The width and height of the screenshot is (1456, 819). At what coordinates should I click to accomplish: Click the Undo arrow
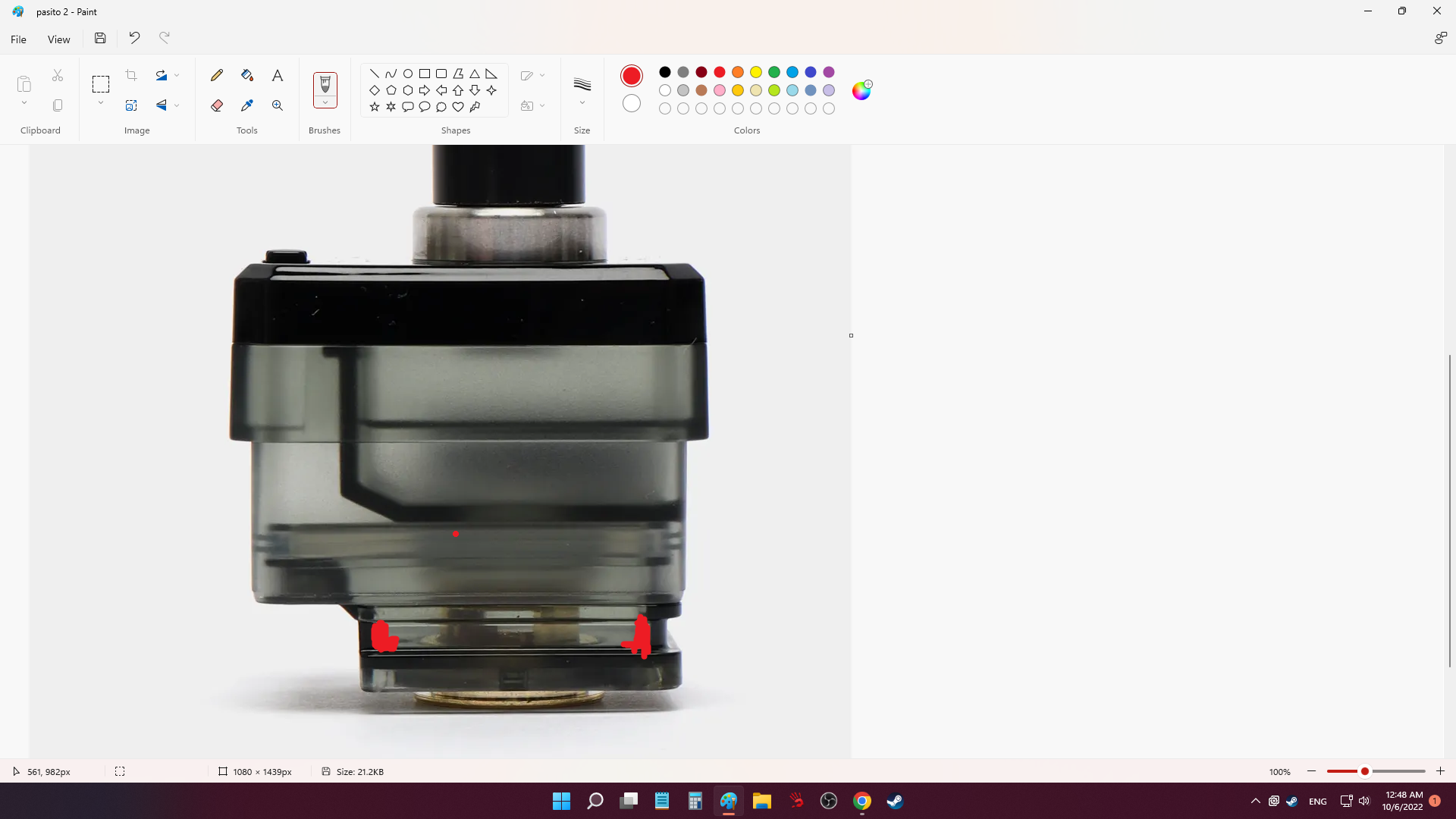pyautogui.click(x=134, y=38)
